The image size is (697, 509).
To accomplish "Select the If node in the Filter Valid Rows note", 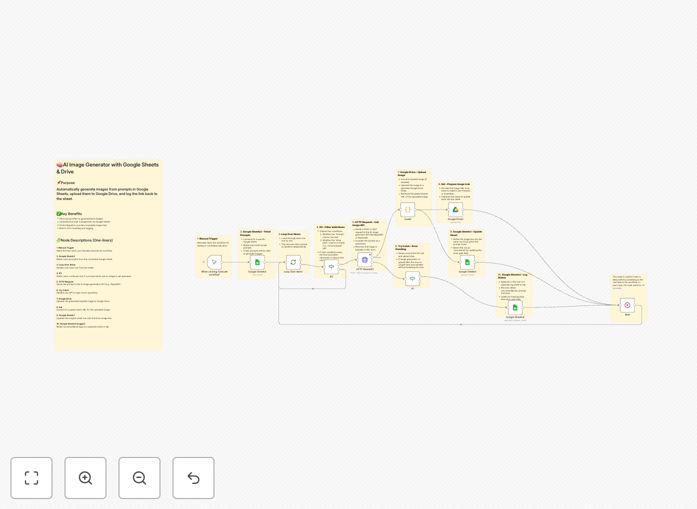I will click(x=331, y=267).
